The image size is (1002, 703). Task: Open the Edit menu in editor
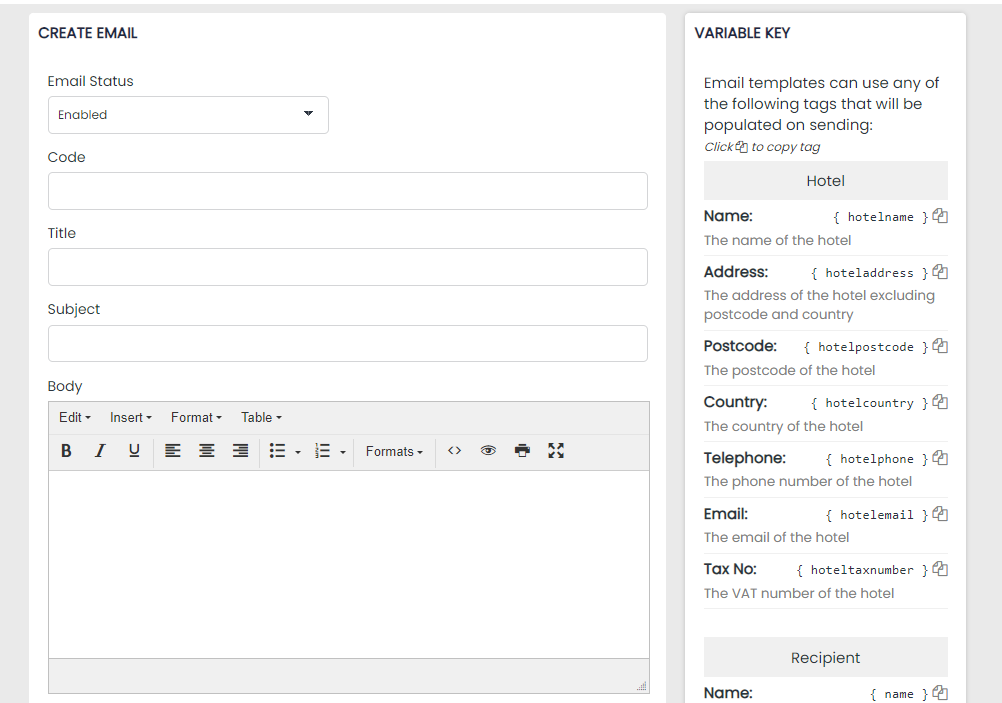click(x=75, y=418)
